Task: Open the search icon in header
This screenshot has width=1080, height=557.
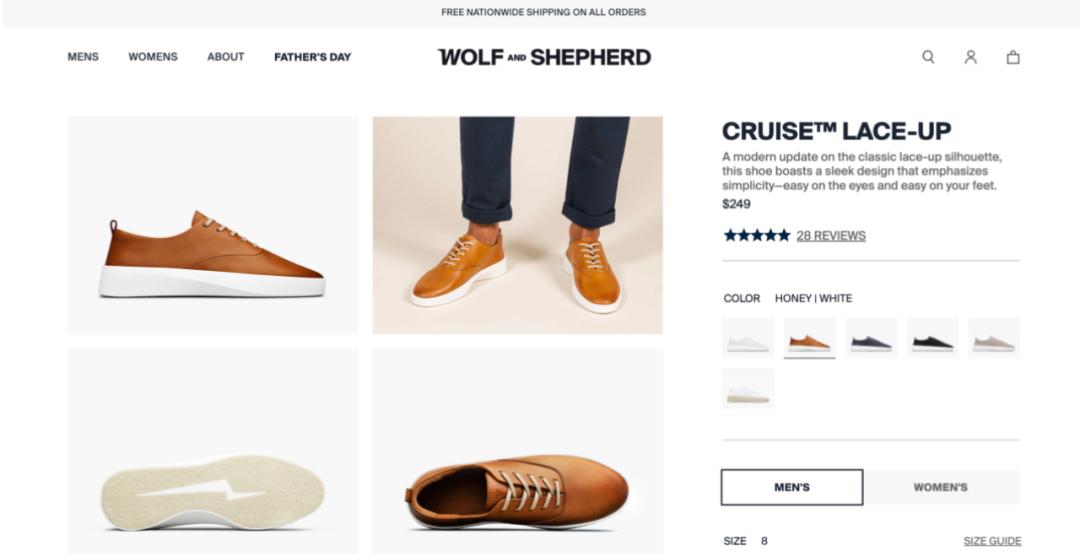Action: [928, 57]
